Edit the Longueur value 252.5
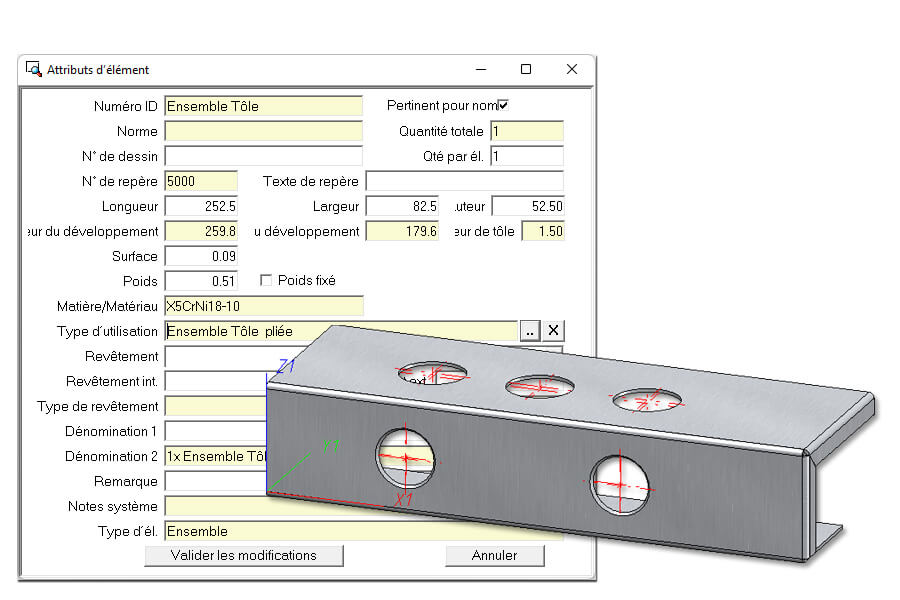Viewport: 900px width, 600px height. (201, 206)
